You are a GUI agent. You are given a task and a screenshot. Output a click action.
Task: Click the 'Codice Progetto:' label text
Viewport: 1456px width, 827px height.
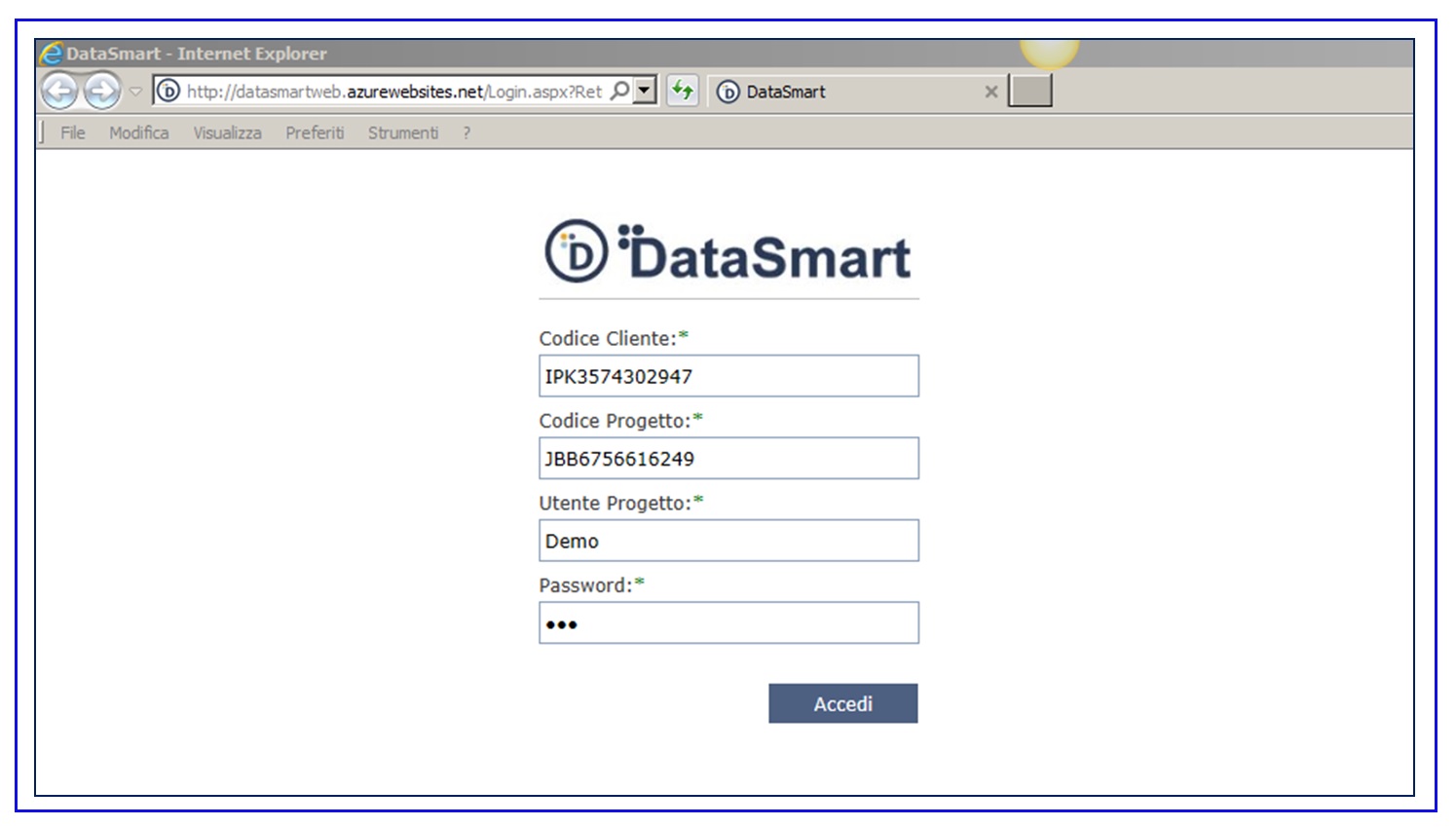(616, 421)
